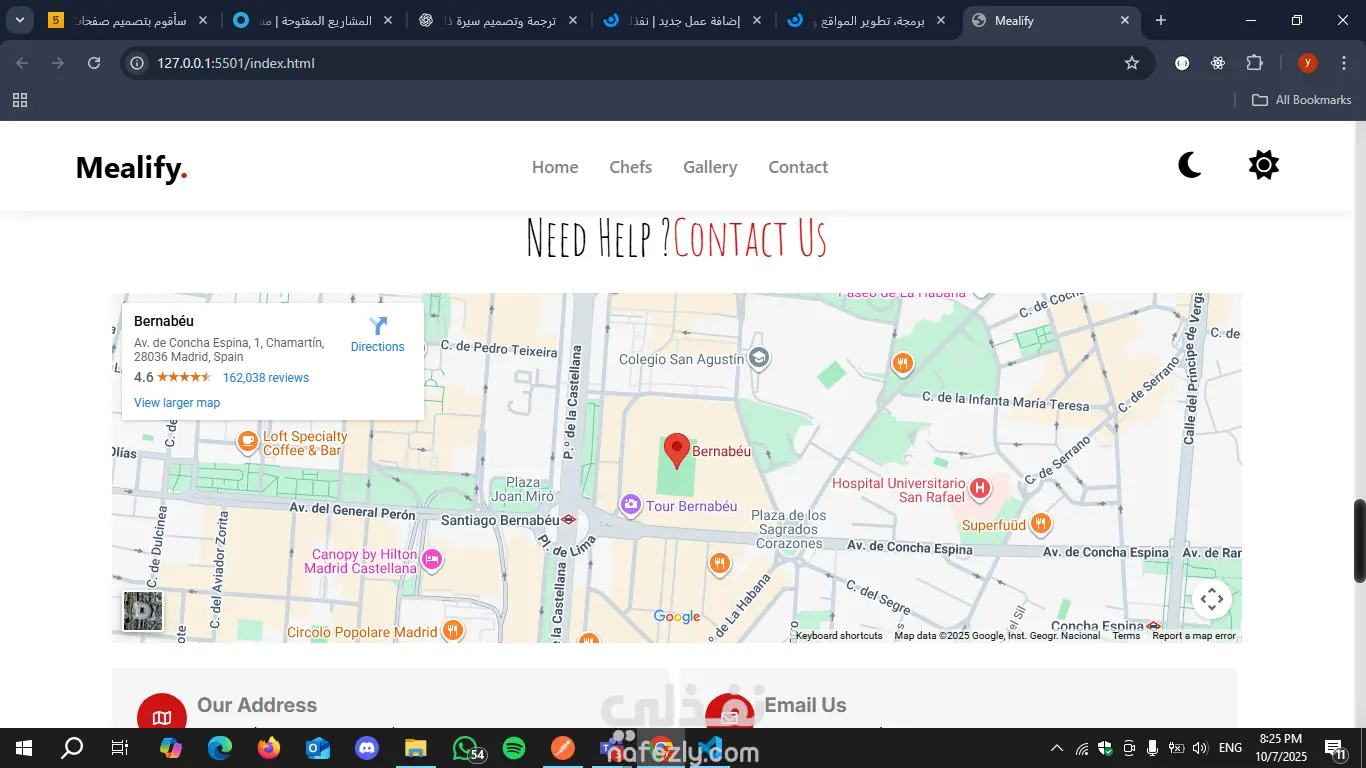Bookmark this page with the star icon
1366x768 pixels.
(1132, 63)
